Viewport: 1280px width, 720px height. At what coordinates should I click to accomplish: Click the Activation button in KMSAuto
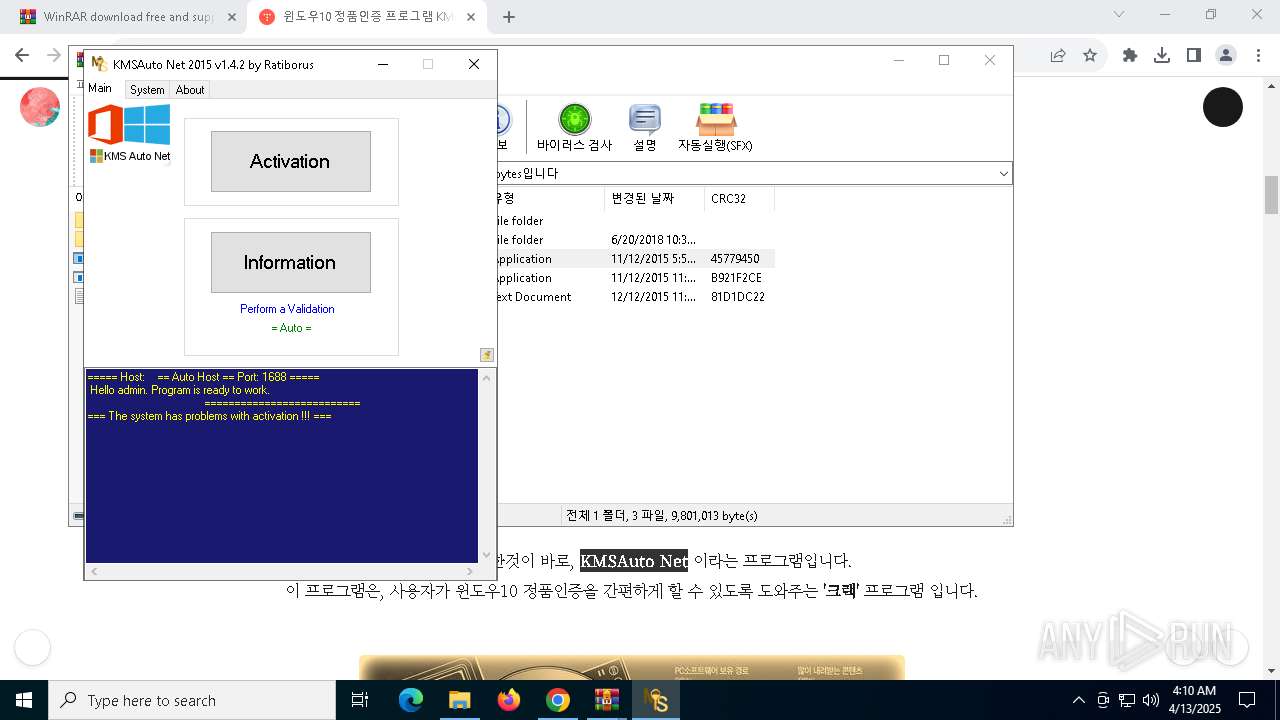(290, 161)
